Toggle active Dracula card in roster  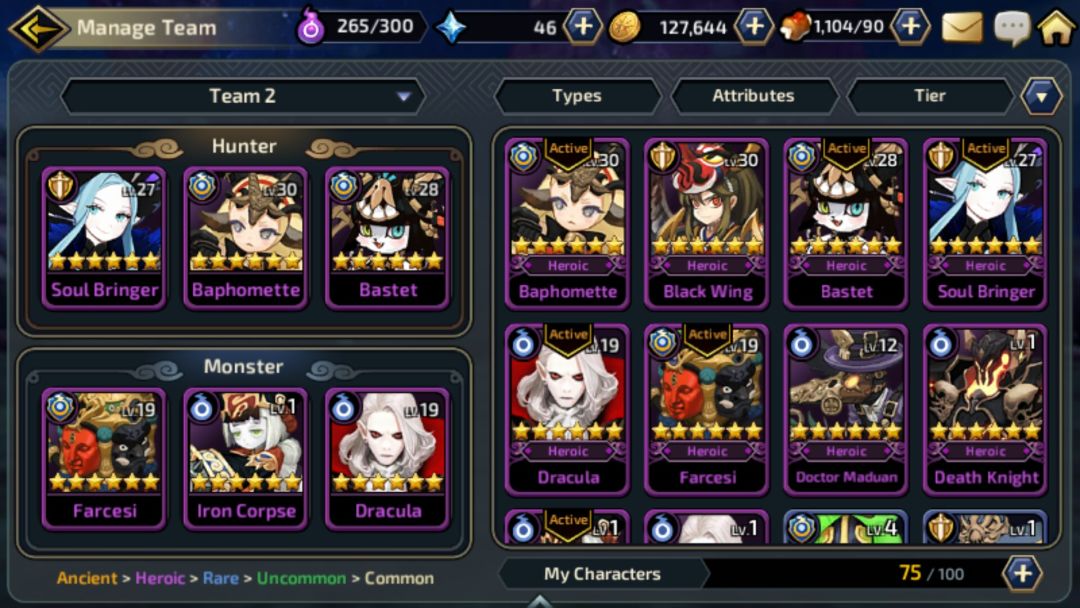pos(568,410)
